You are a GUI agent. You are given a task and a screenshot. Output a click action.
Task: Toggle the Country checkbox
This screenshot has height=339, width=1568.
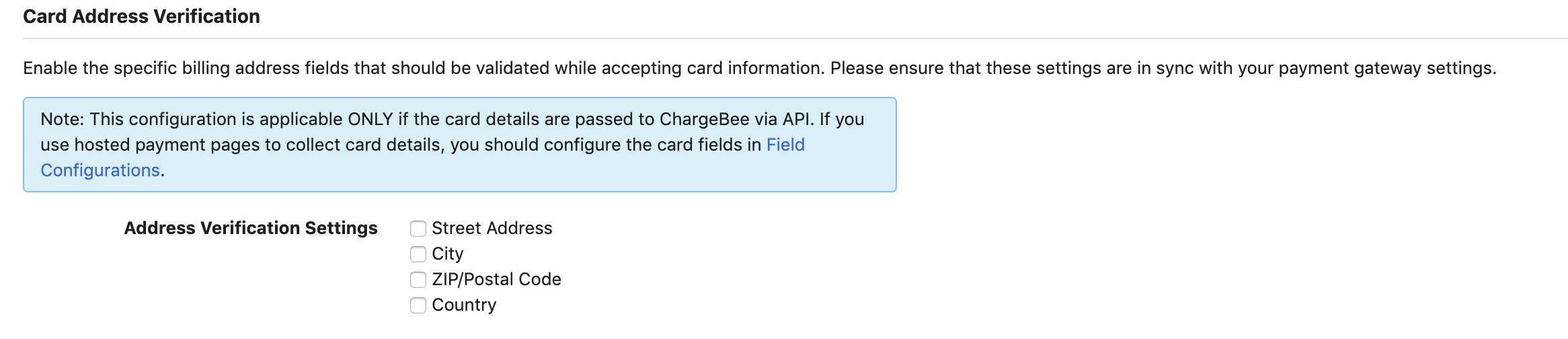click(x=418, y=305)
